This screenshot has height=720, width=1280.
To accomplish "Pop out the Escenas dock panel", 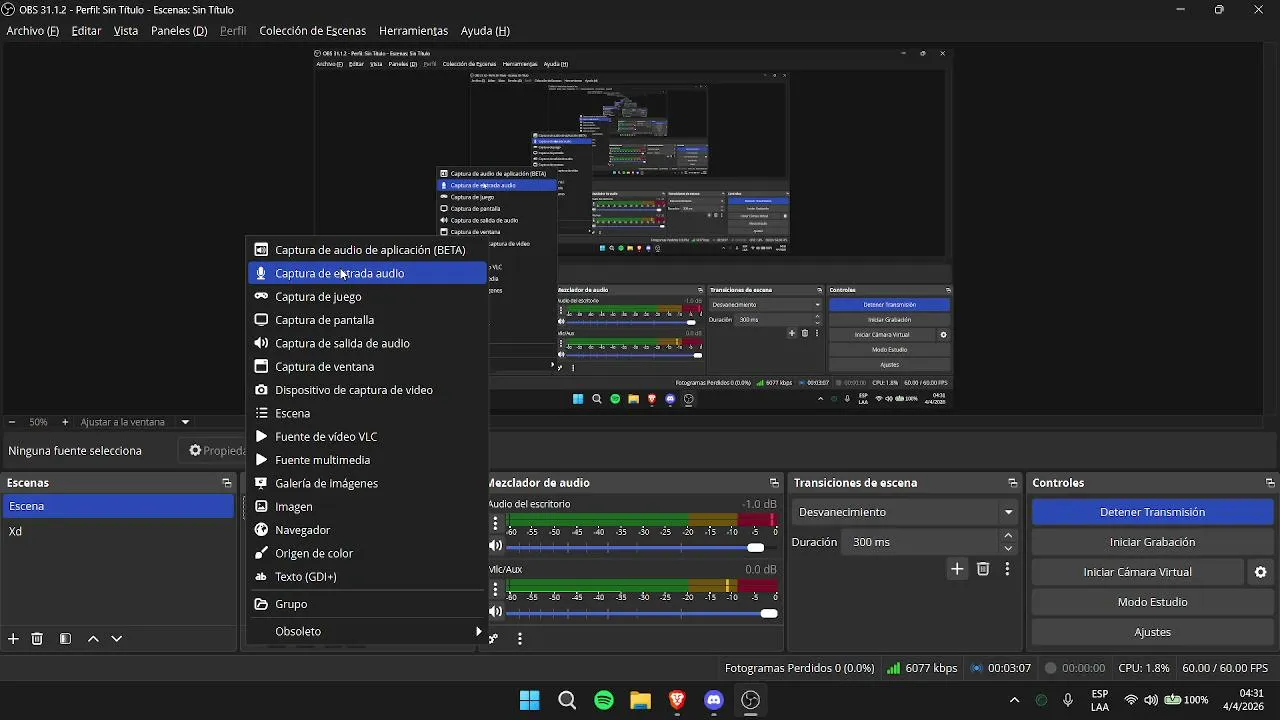I will coord(227,483).
